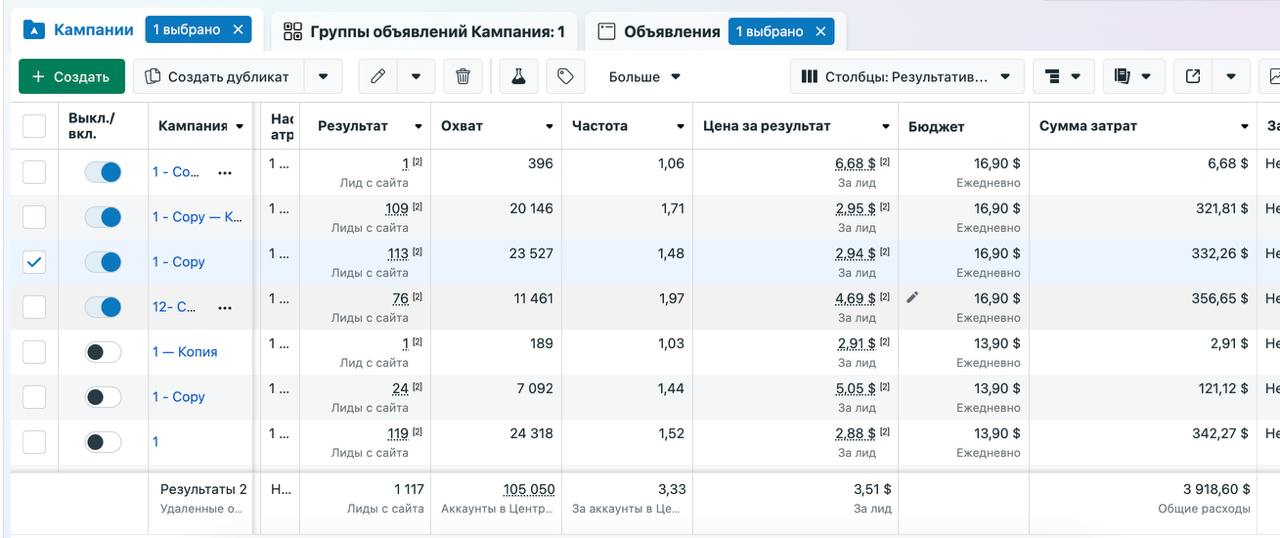Click the export share icon
Screen dimensions: 1280x538
pyautogui.click(x=1192, y=77)
